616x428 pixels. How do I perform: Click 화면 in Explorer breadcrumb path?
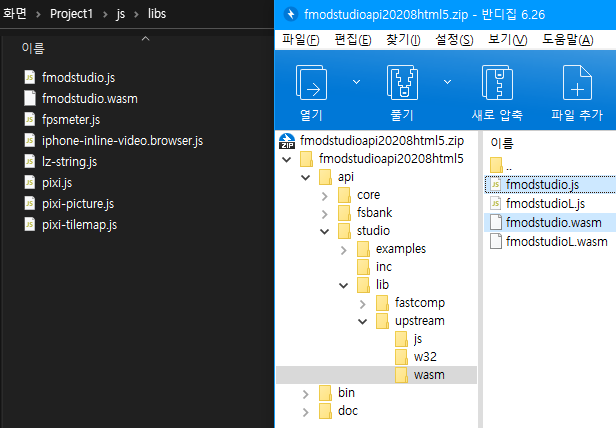pyautogui.click(x=15, y=14)
